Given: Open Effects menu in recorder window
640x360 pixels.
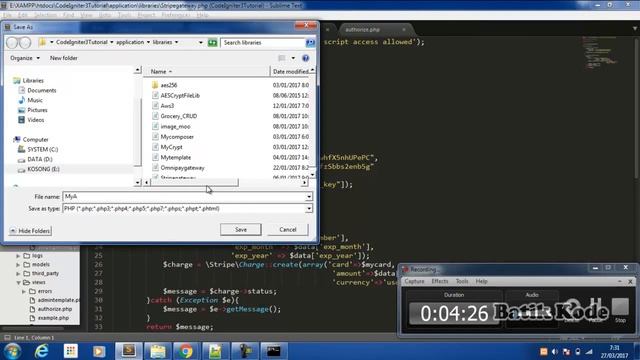Looking at the screenshot, I should [440, 282].
